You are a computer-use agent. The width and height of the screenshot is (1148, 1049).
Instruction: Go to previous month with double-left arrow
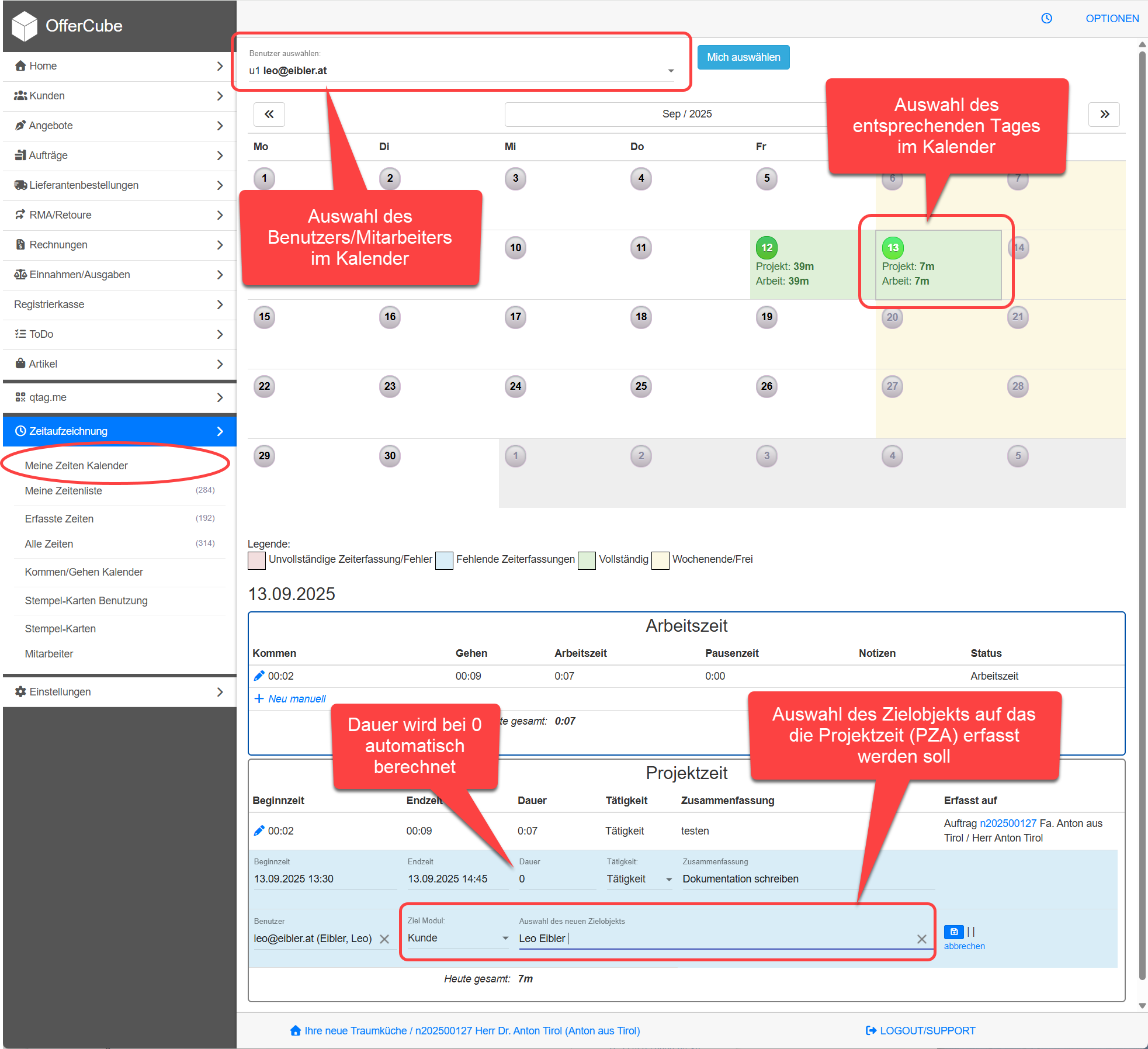tap(269, 114)
